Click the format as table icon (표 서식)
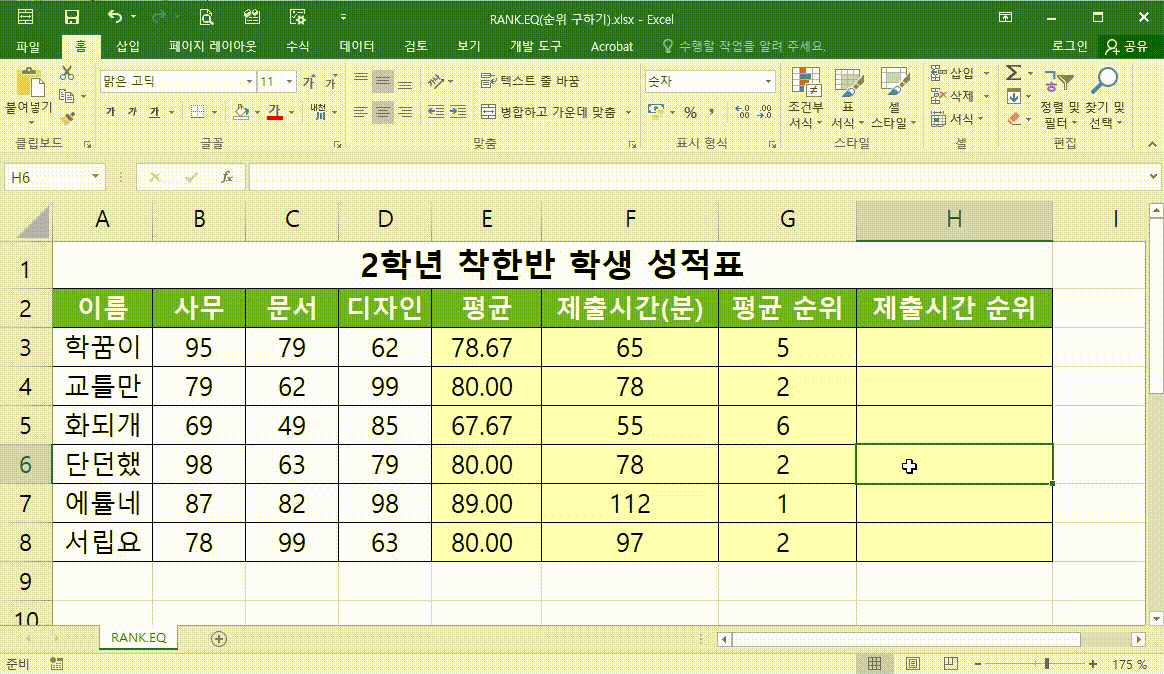Screen dimensions: 1164x674 [850, 97]
